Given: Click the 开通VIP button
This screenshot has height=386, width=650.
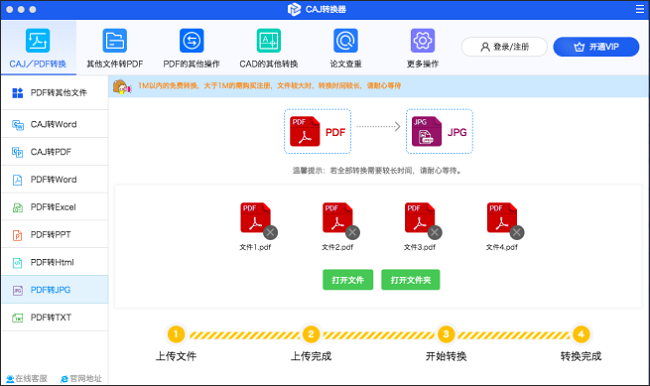Looking at the screenshot, I should 596,47.
